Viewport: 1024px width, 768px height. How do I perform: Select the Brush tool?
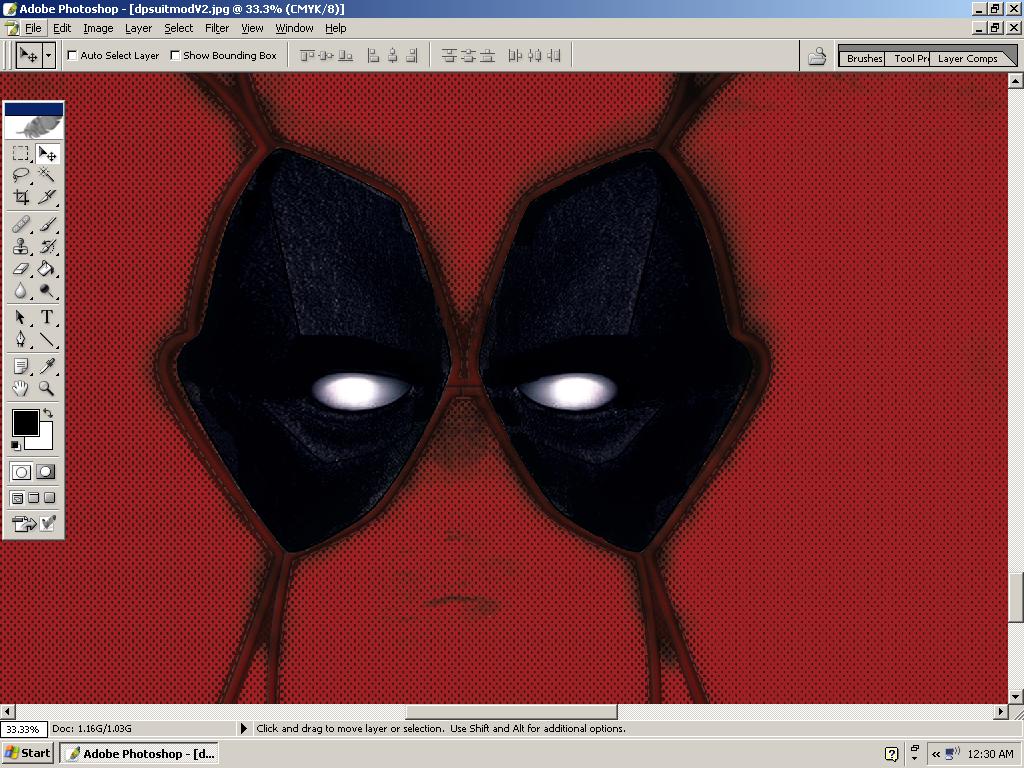(48, 225)
